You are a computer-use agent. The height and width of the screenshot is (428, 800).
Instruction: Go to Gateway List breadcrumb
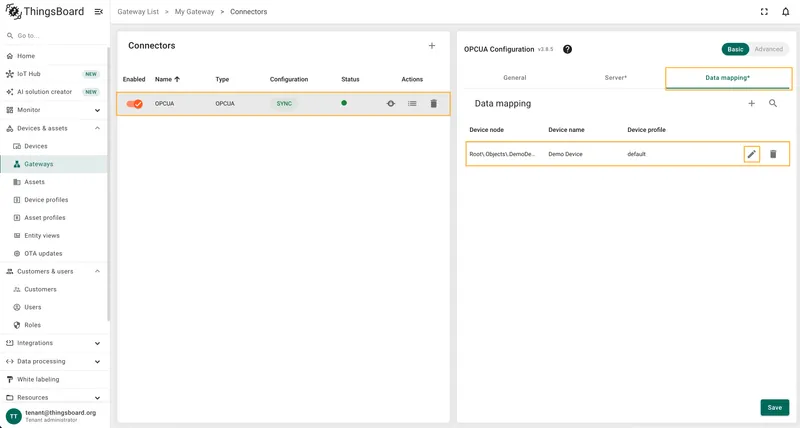tap(138, 12)
